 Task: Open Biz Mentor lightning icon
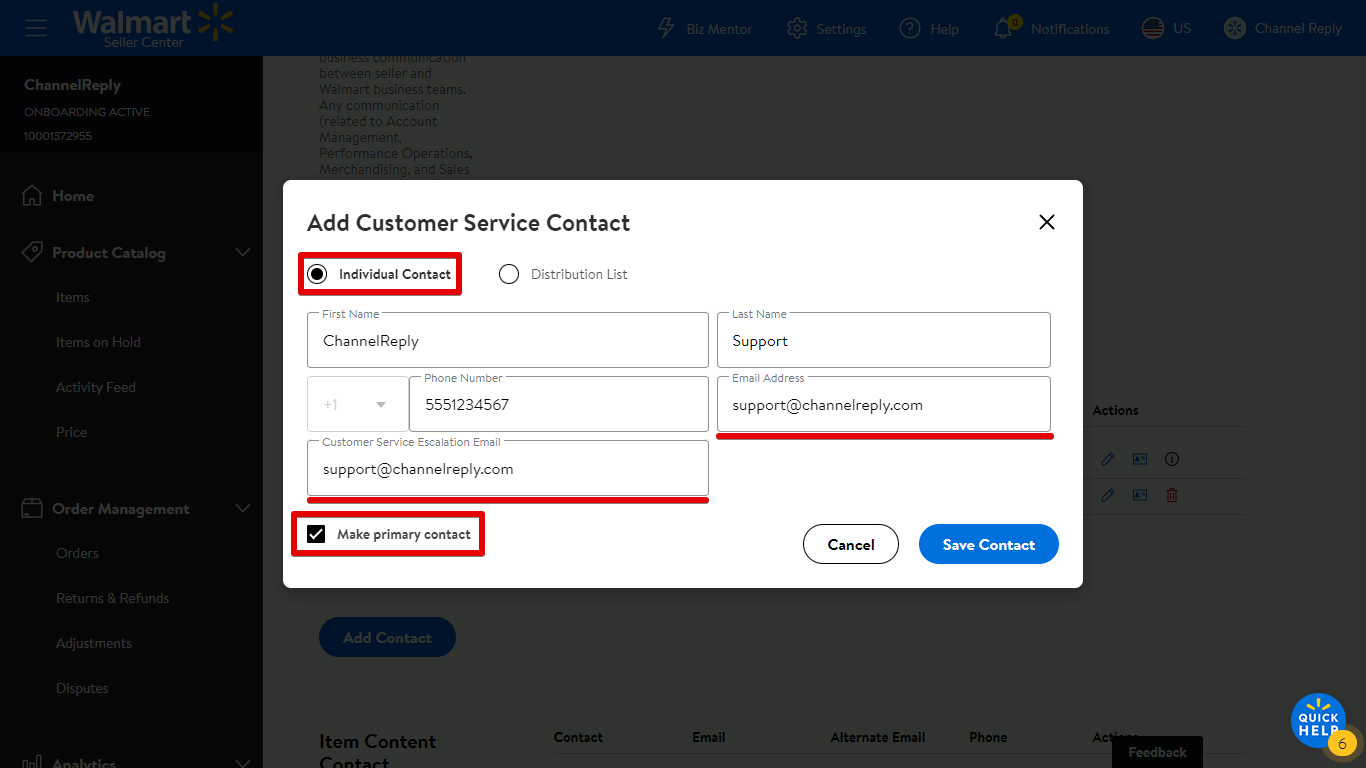click(666, 28)
